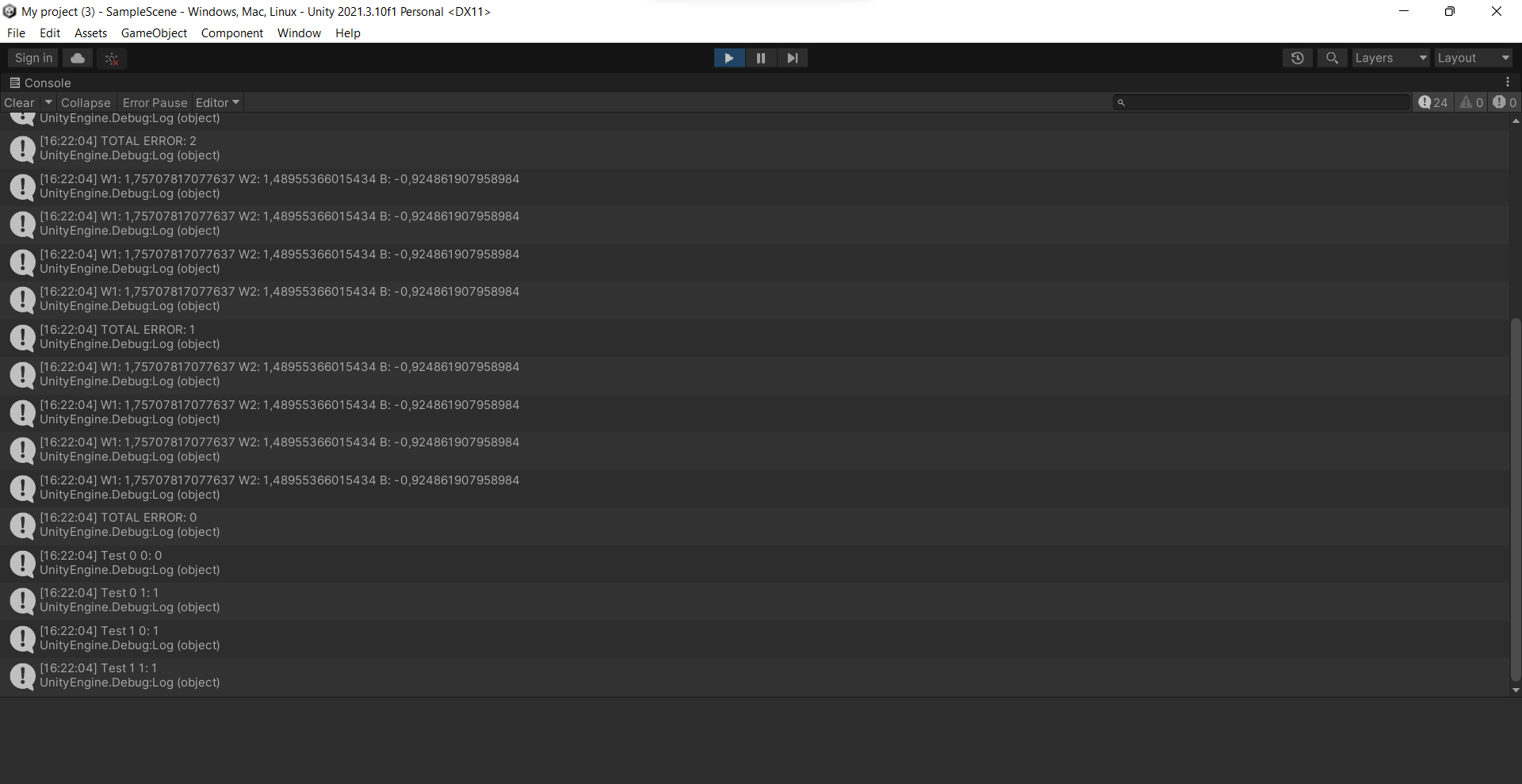The width and height of the screenshot is (1522, 784).
Task: Open the Console options kebab menu
Action: (x=1508, y=82)
